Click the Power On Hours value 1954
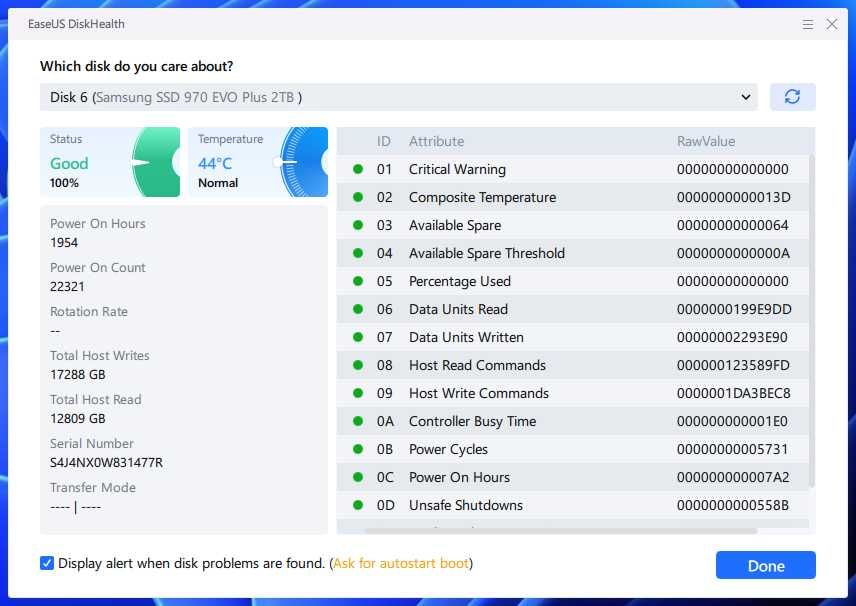 tap(64, 242)
